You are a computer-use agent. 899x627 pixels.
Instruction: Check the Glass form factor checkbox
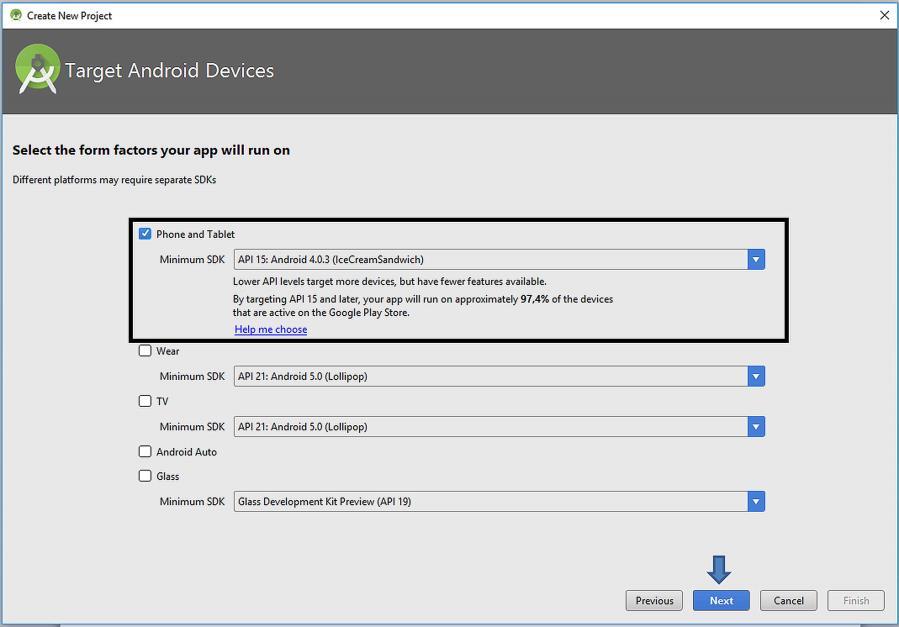coord(145,476)
